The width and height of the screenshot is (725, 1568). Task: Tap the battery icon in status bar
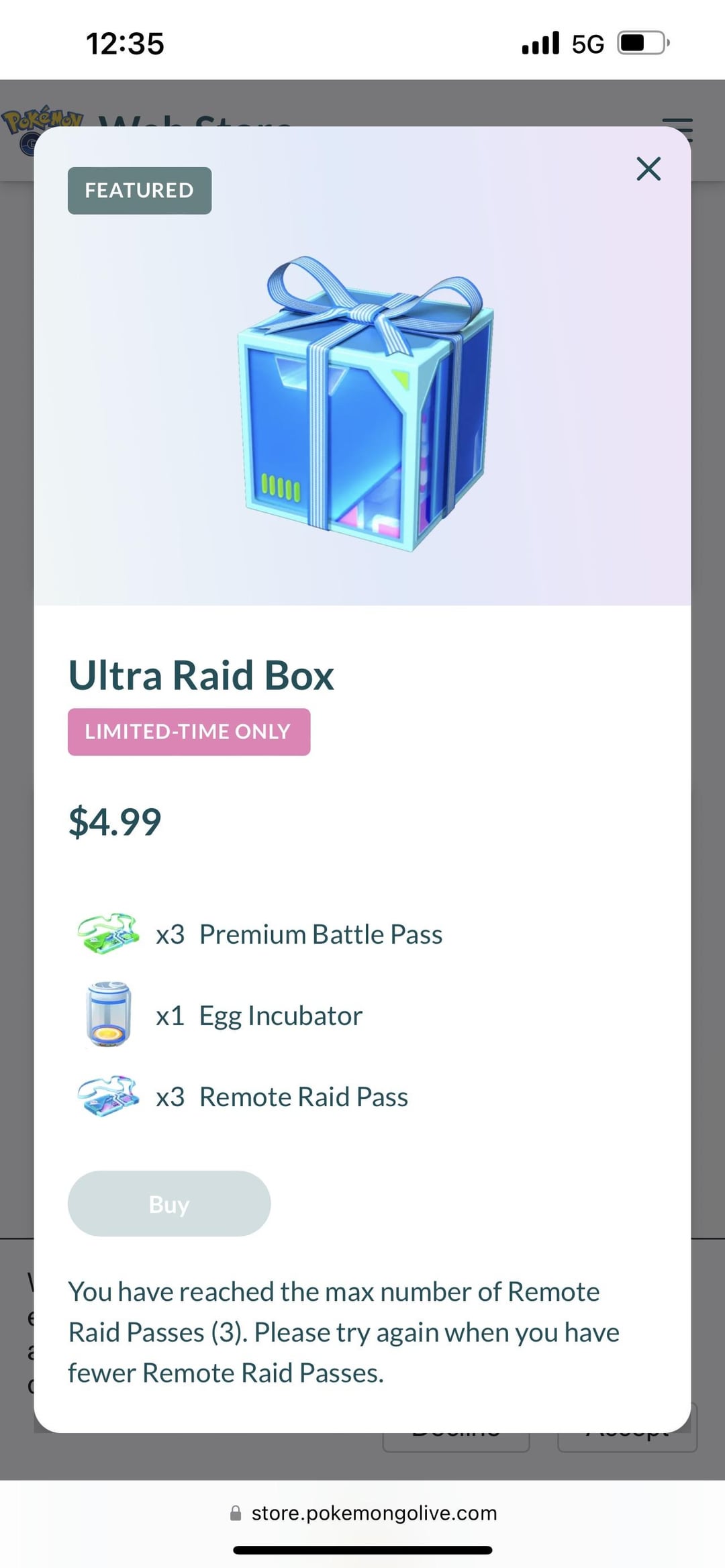pos(643,44)
